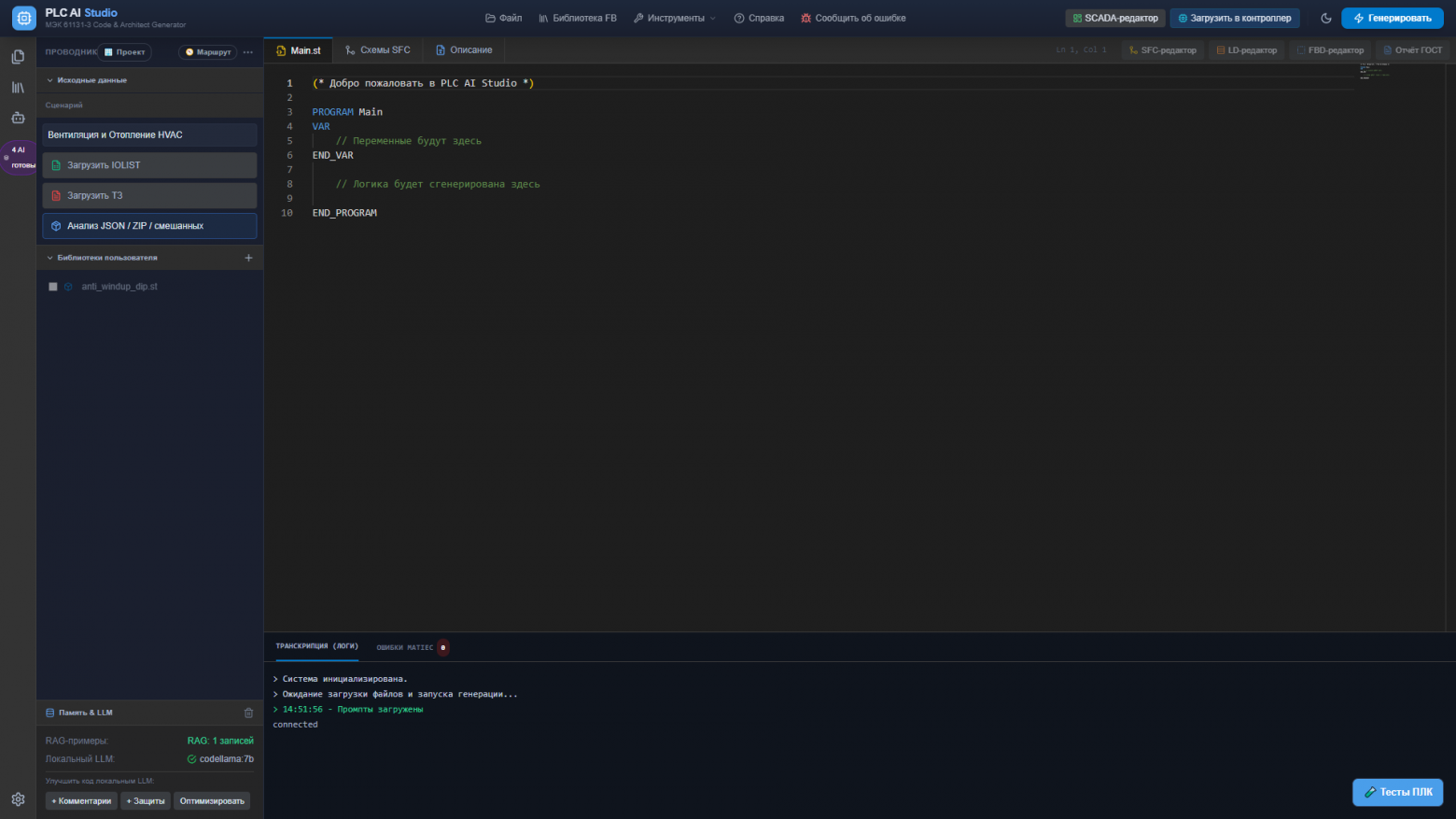
Task: Click 'RAG: 1 записей' status text
Action: 220,741
